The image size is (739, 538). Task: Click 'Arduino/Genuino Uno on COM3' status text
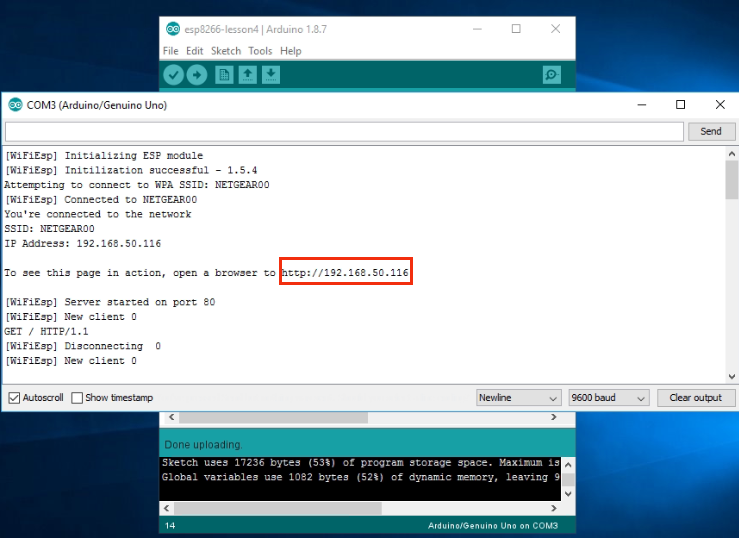(493, 526)
